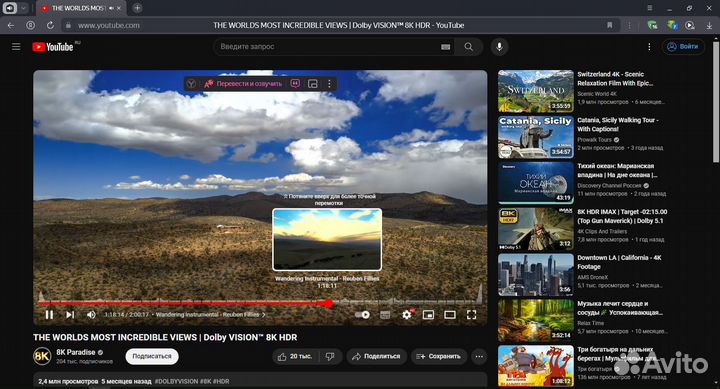Toggle theater mode view
This screenshot has height=389, width=720.
point(450,315)
